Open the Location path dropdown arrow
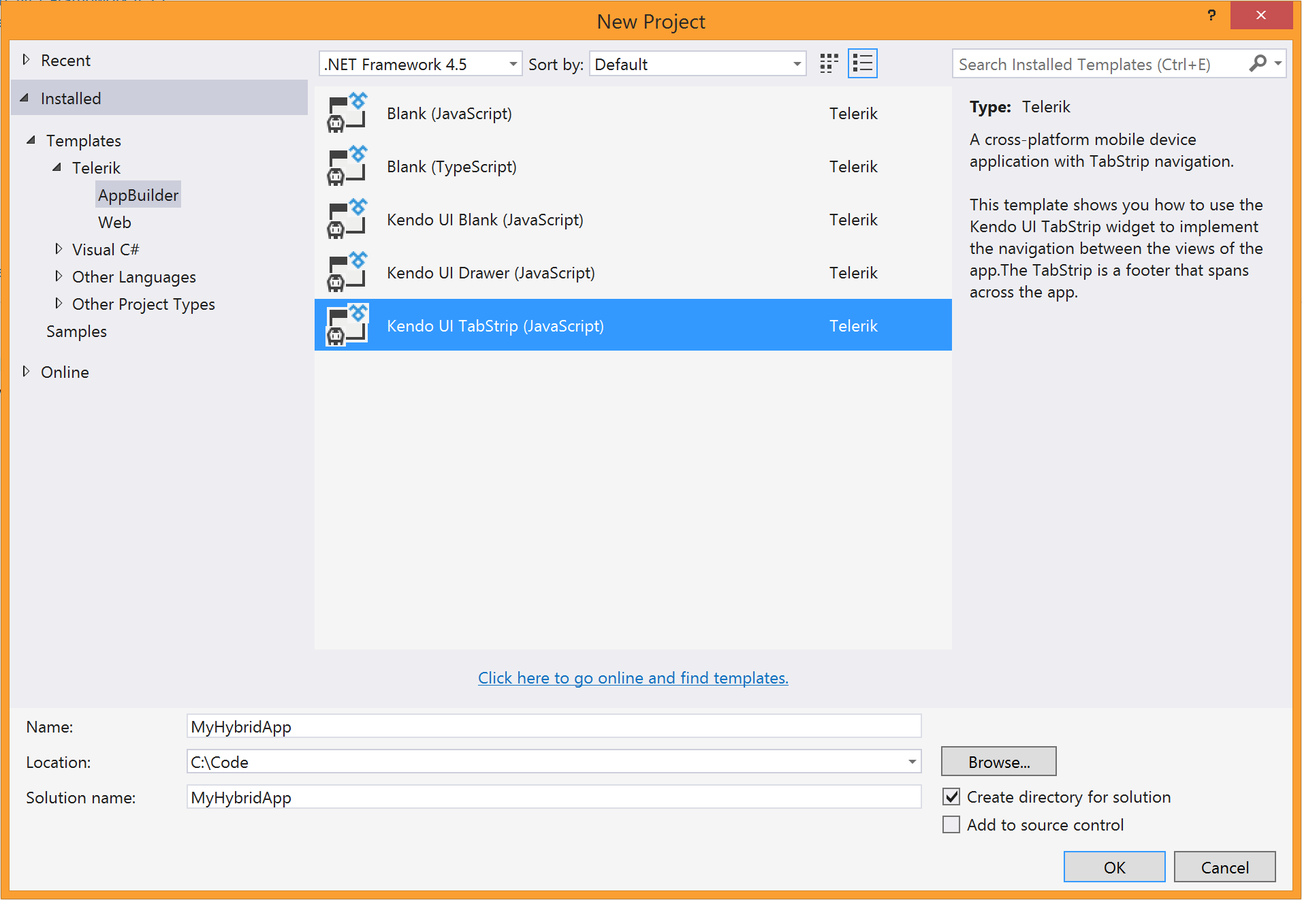Screen dimensions: 1302x900 912,762
